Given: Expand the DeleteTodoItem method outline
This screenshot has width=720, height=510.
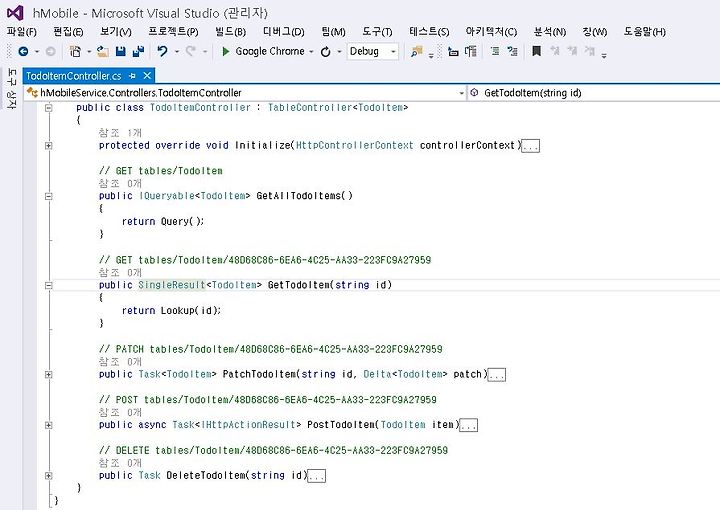Looking at the screenshot, I should click(x=48, y=476).
